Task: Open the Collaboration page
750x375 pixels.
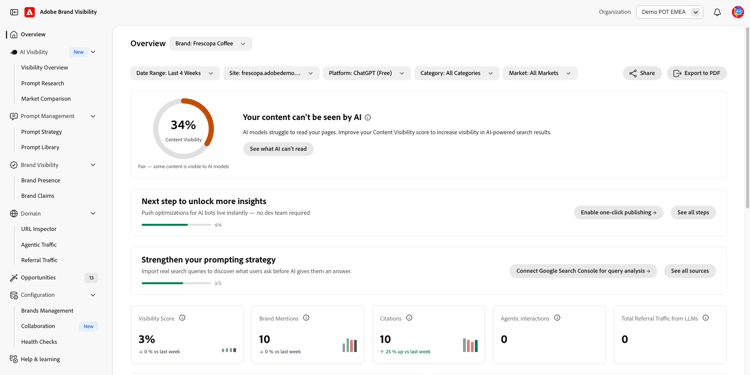Action: click(x=38, y=326)
